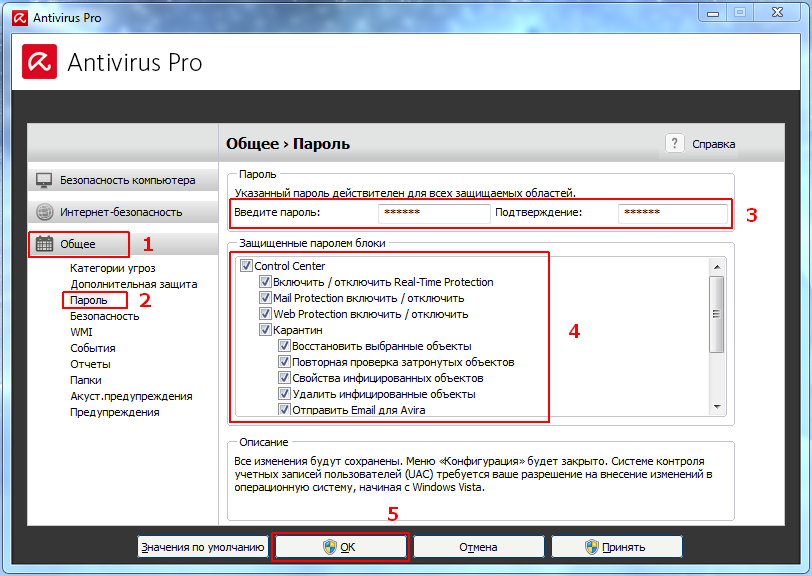Click the protected blocks list scrollbar thumb
This screenshot has width=812, height=576.
pyautogui.click(x=717, y=314)
